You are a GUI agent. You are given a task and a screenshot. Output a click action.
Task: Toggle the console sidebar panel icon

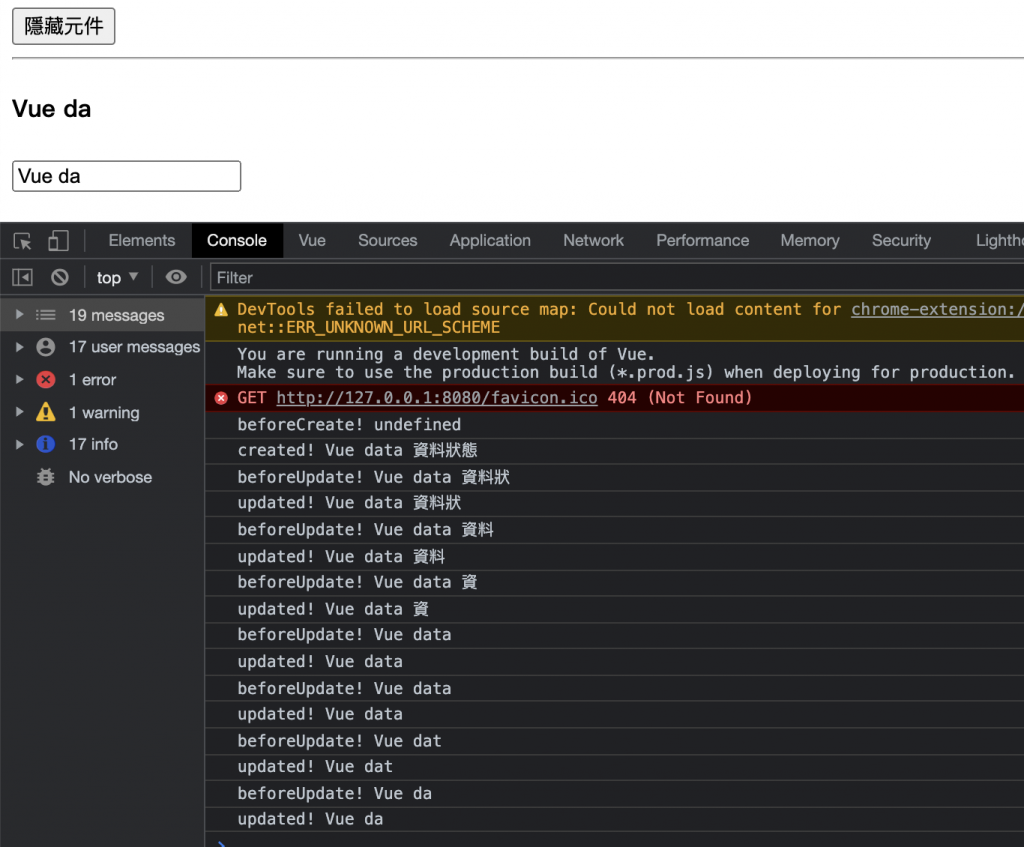coord(22,278)
